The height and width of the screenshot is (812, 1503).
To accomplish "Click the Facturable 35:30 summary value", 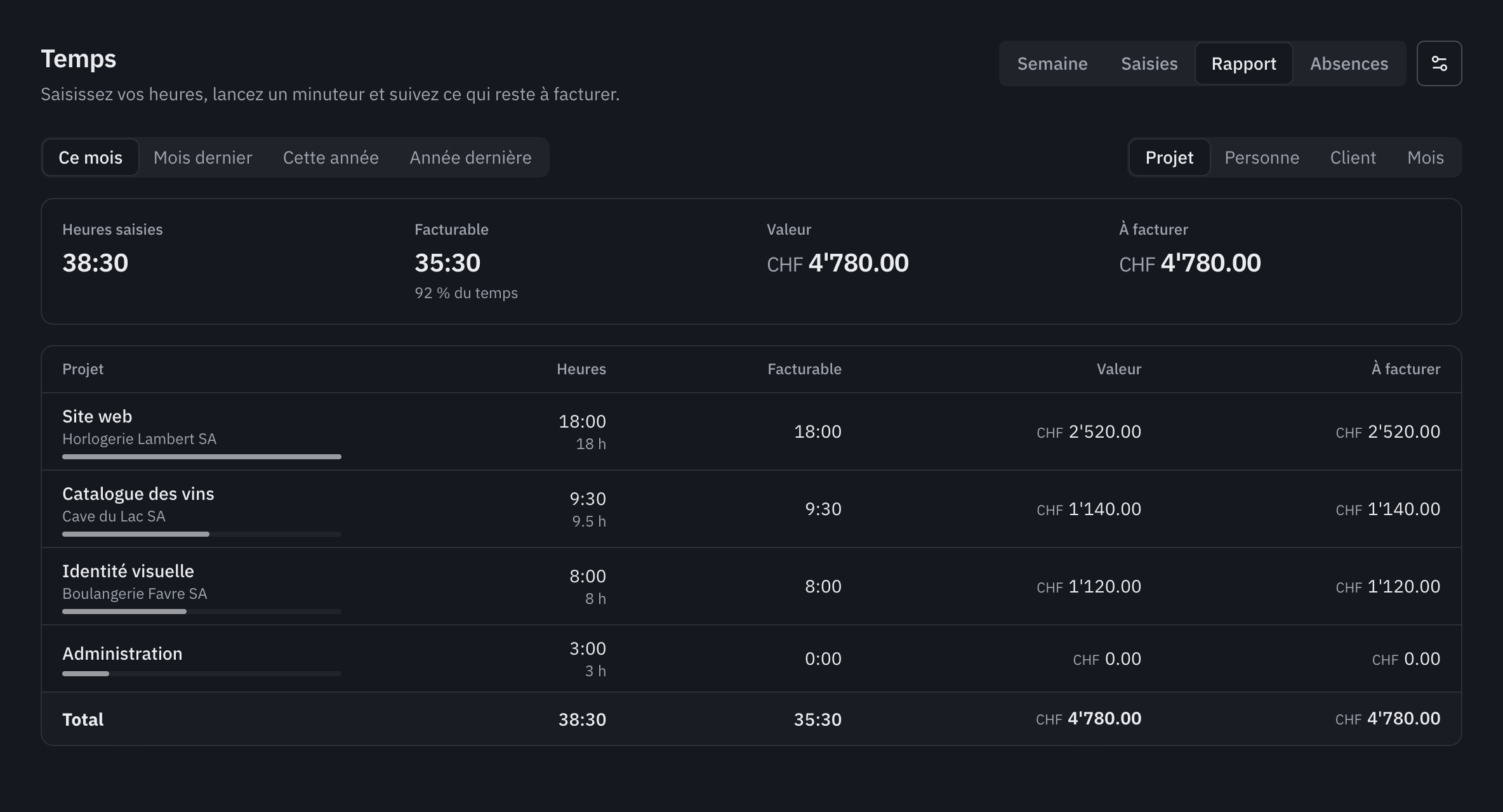I will point(447,263).
